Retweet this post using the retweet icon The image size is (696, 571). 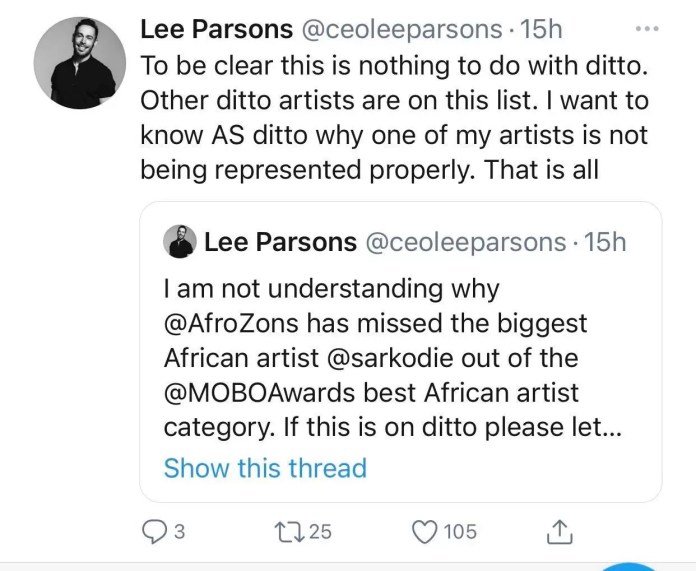tap(289, 531)
